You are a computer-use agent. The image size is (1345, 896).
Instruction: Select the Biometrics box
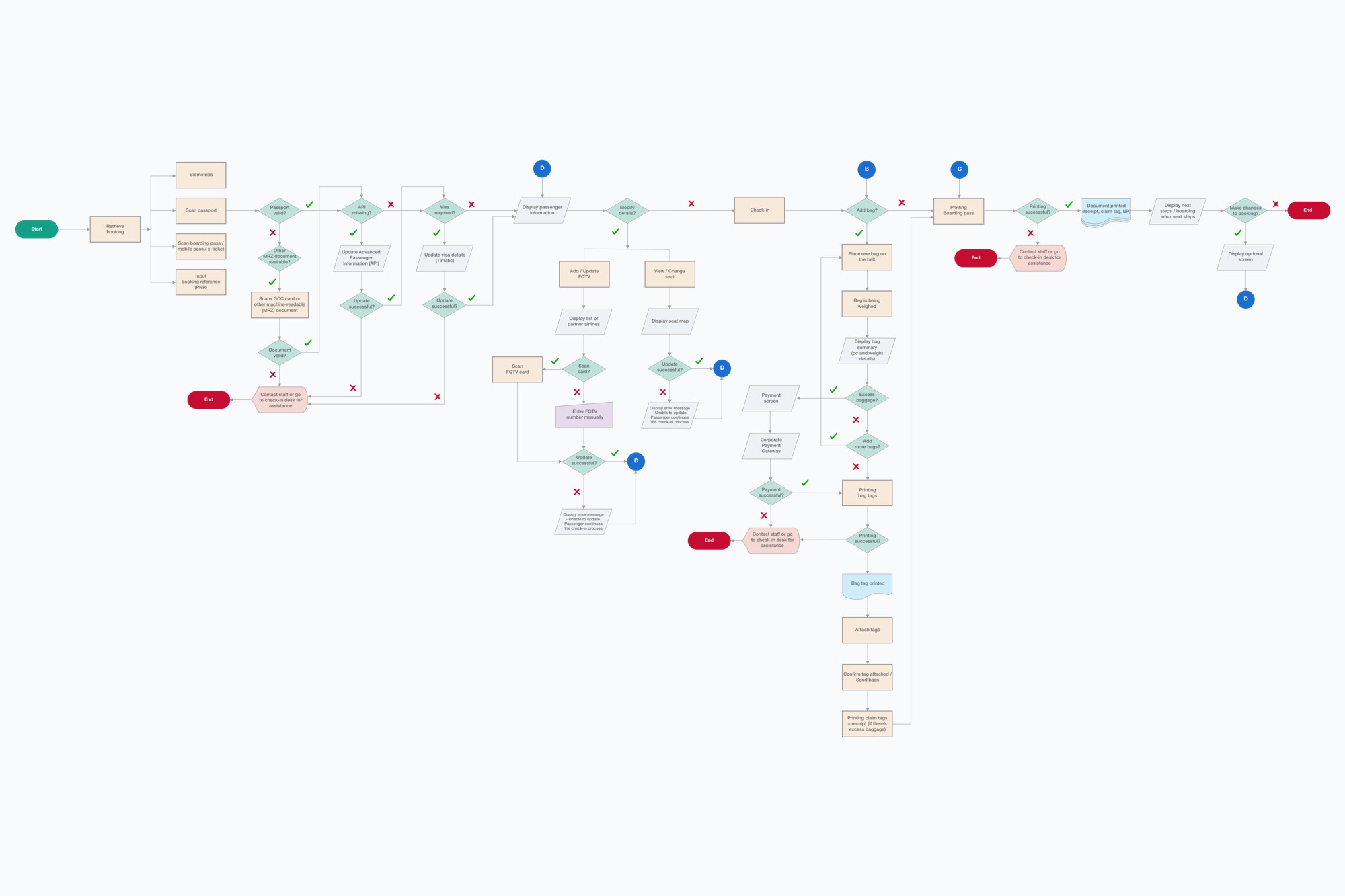[x=200, y=175]
